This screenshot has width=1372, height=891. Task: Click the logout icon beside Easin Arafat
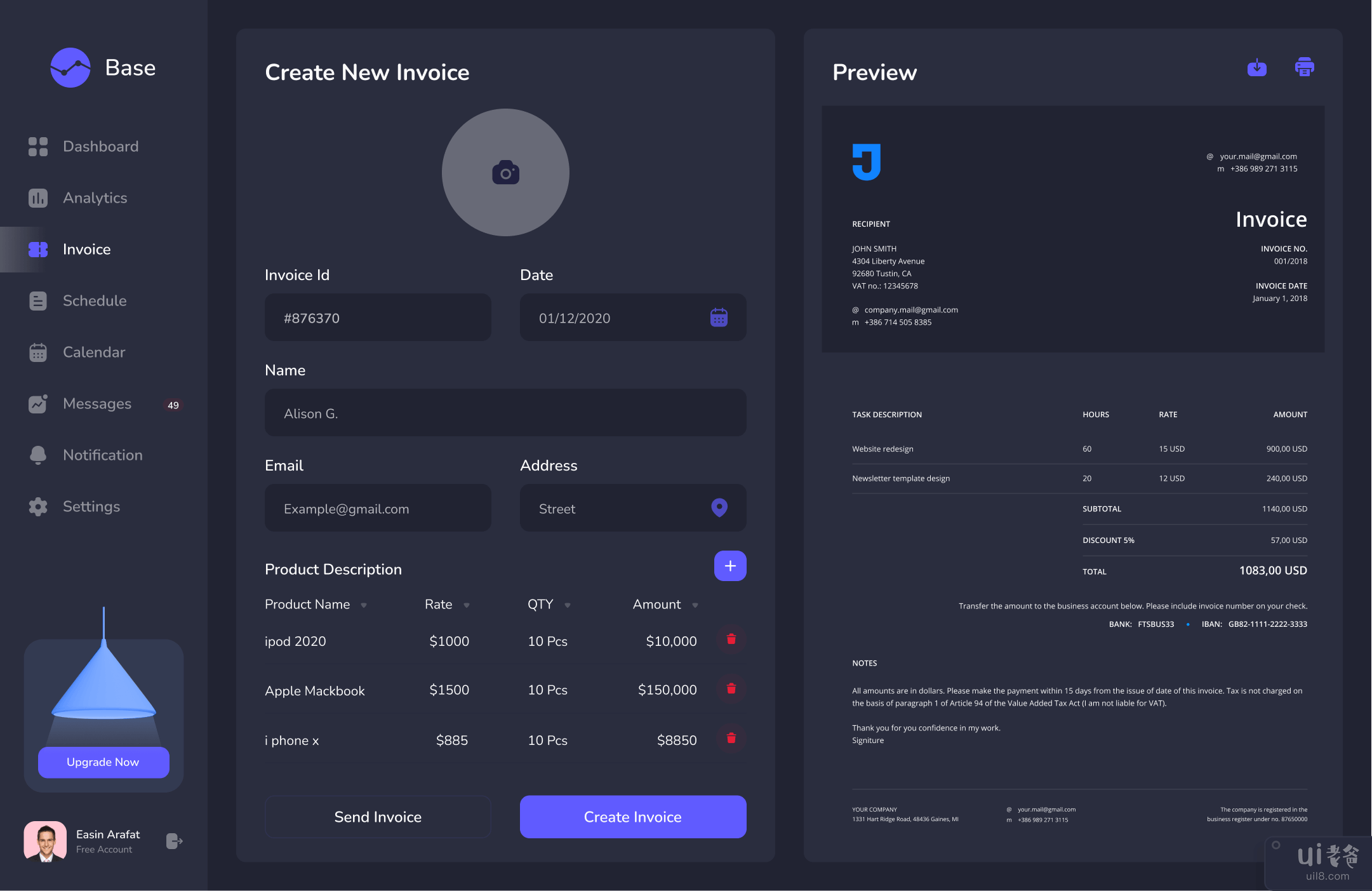coord(174,841)
